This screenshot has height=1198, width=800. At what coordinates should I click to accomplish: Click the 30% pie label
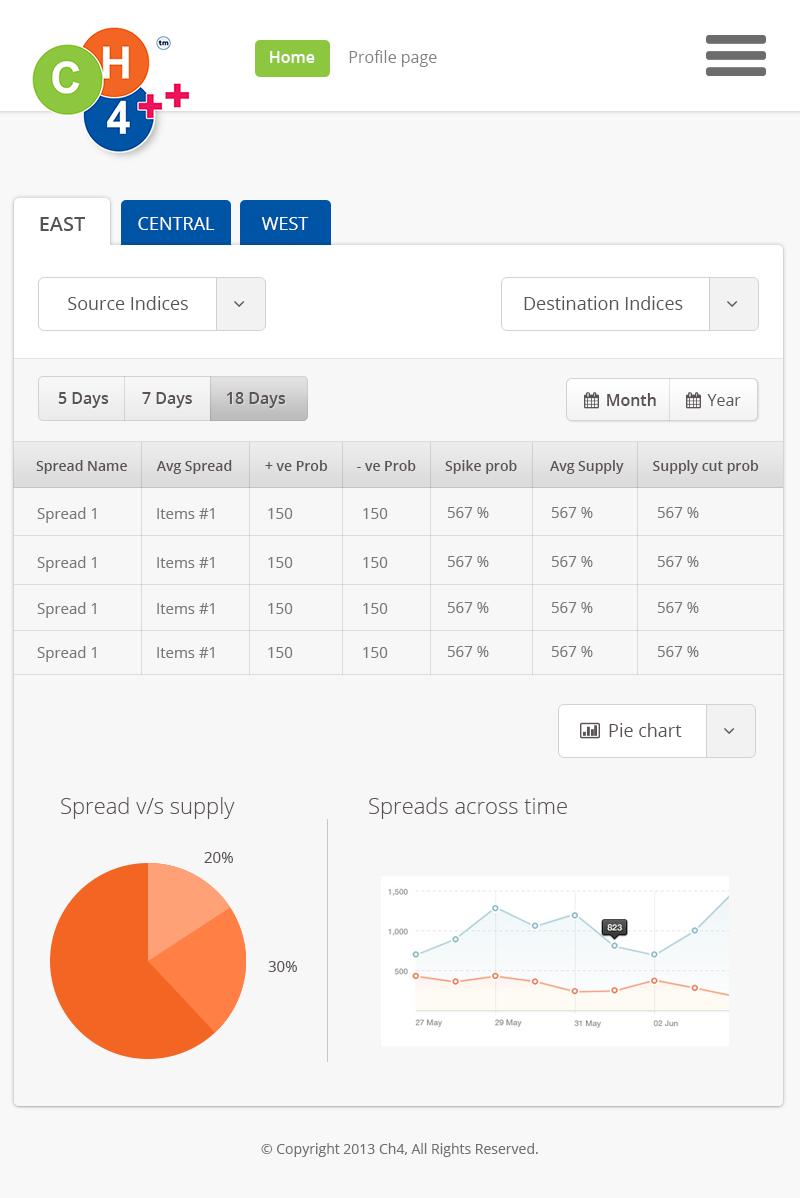[283, 966]
